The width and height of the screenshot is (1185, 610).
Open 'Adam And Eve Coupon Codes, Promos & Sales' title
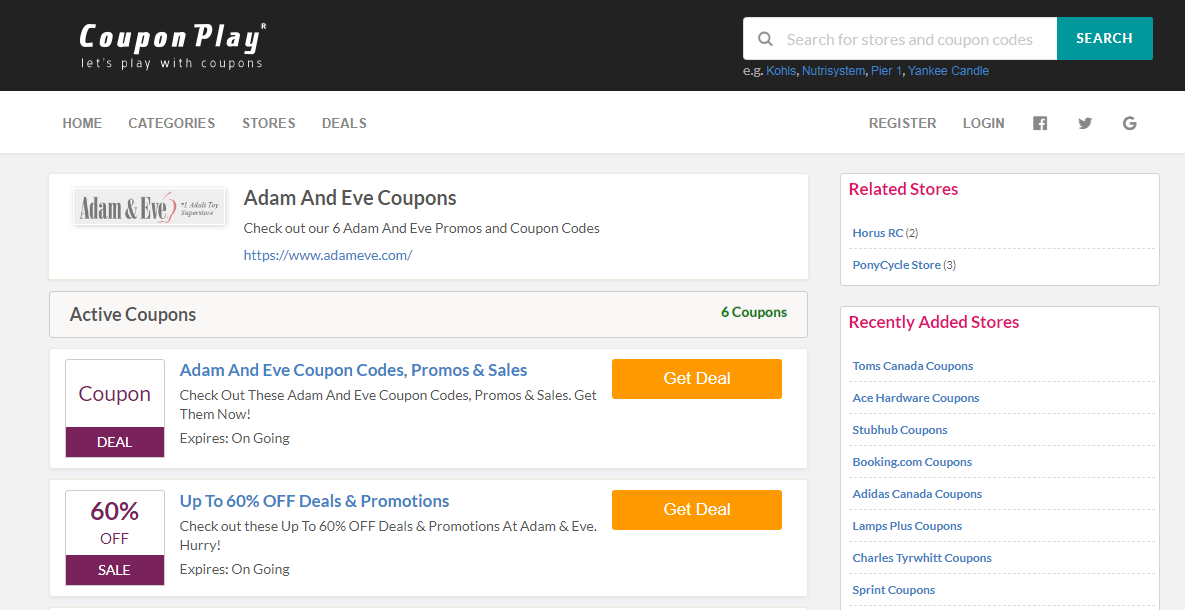353,370
